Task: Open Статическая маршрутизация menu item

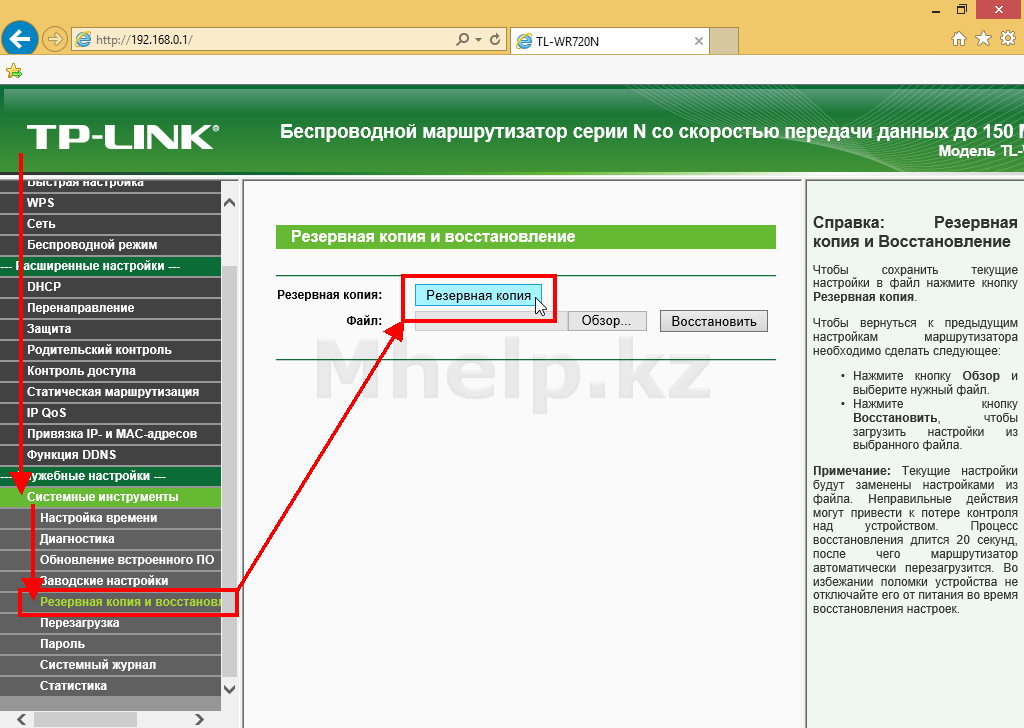Action: point(110,392)
